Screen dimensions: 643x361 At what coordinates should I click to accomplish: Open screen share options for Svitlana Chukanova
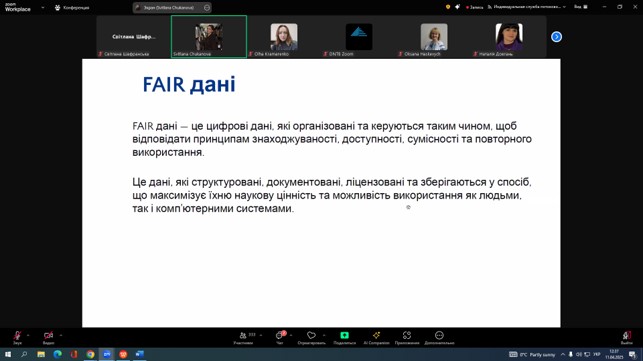tap(207, 7)
